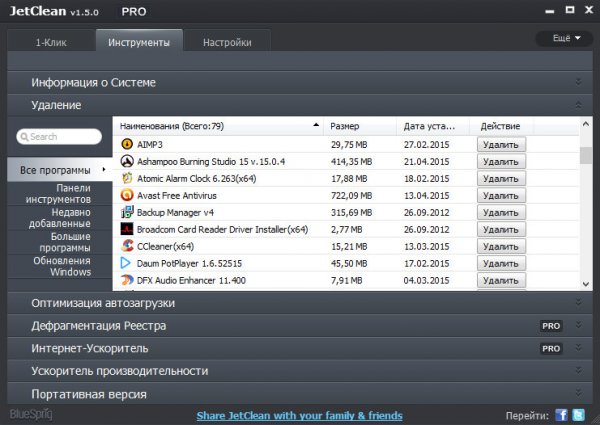Click the 04.03.2015 install date
The image size is (600, 425).
[x=426, y=280]
